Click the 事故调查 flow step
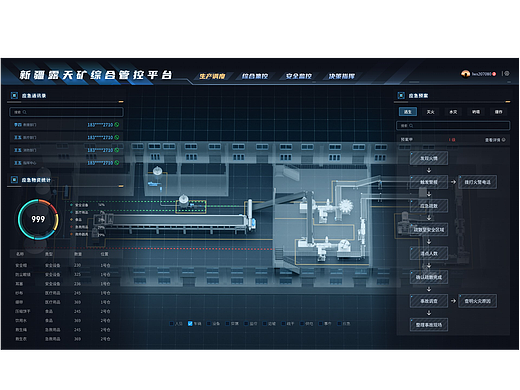 click(429, 301)
